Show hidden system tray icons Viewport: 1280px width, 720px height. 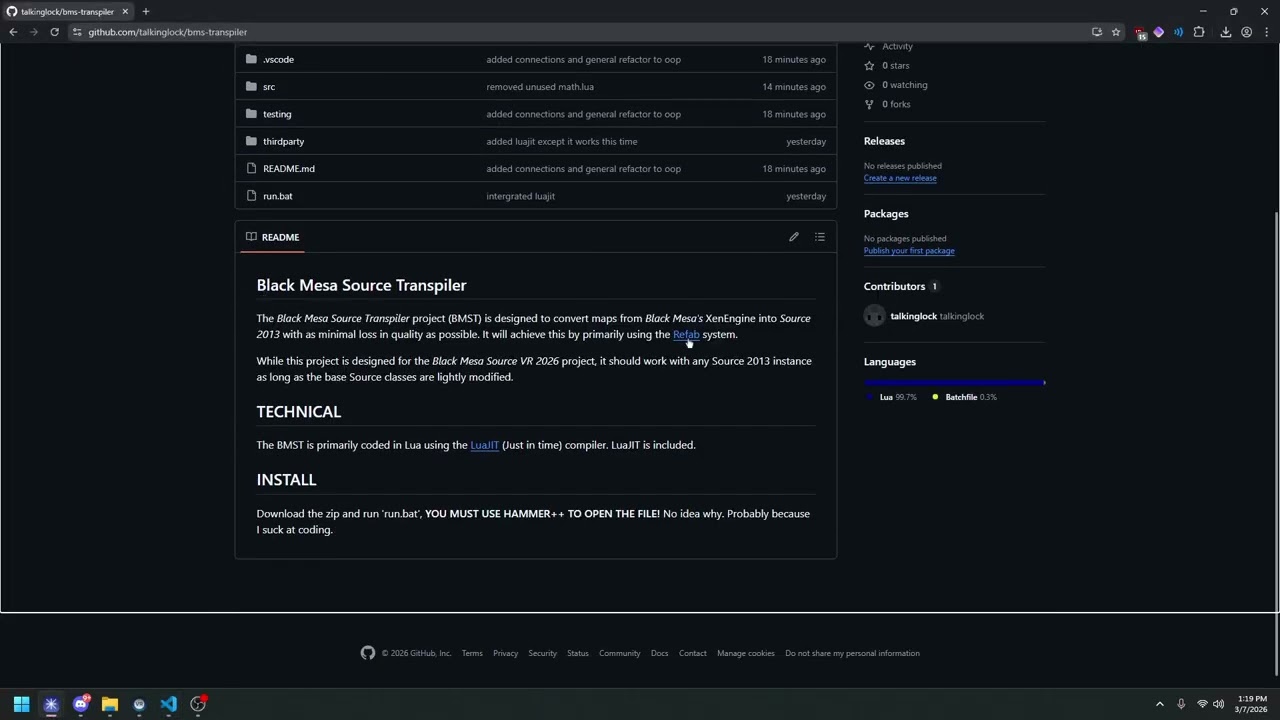point(1160,704)
